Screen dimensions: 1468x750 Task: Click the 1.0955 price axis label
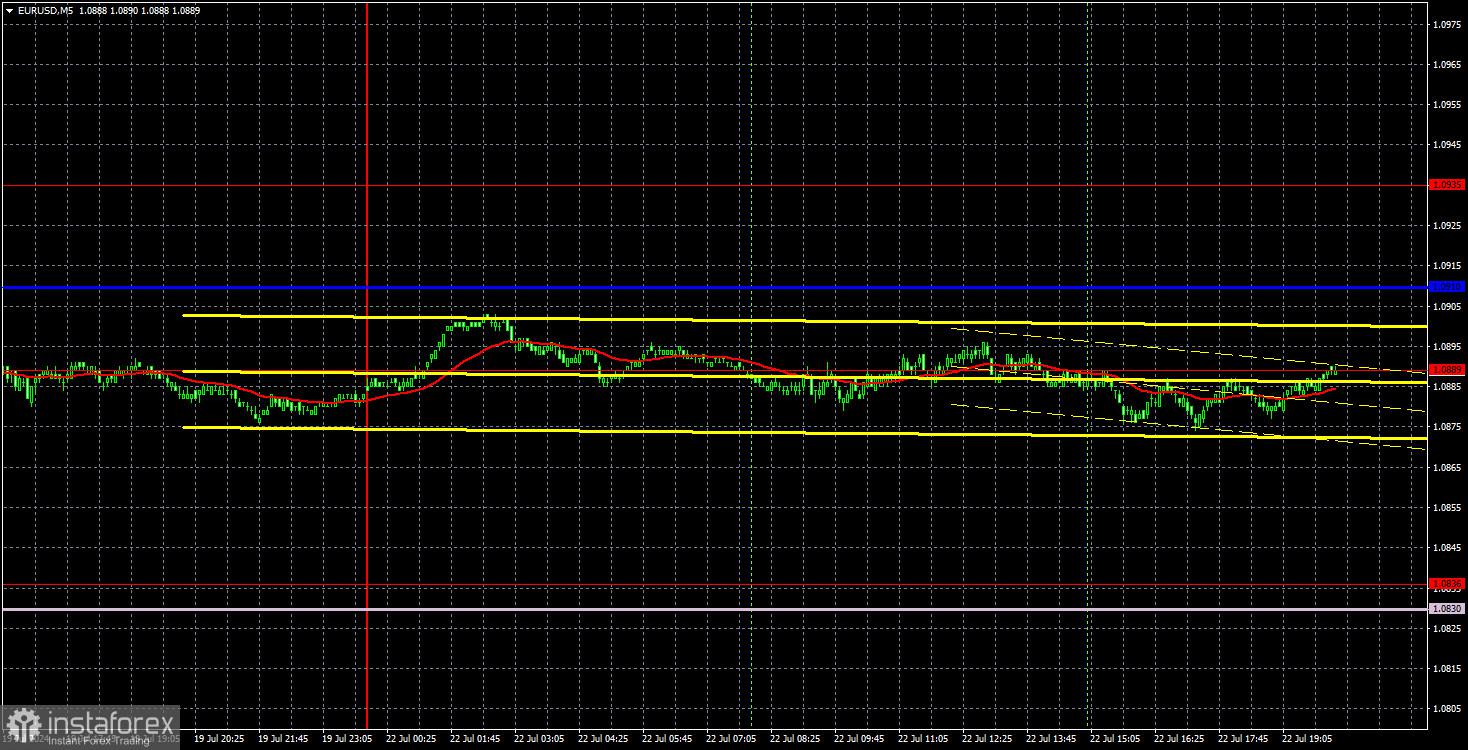click(x=1447, y=104)
